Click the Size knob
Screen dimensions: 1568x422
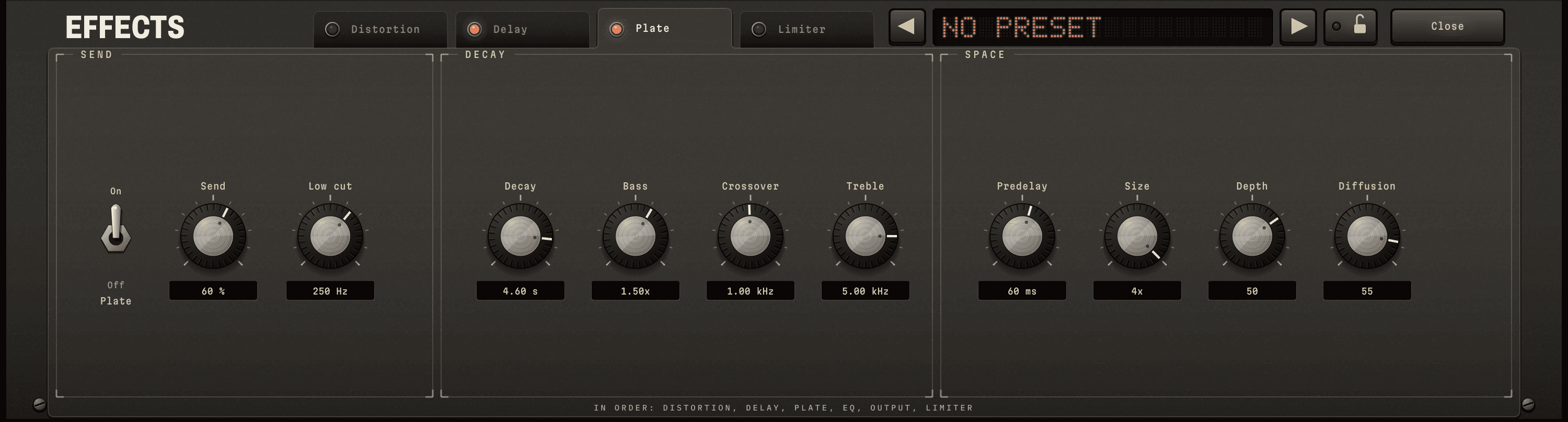[x=1137, y=237]
